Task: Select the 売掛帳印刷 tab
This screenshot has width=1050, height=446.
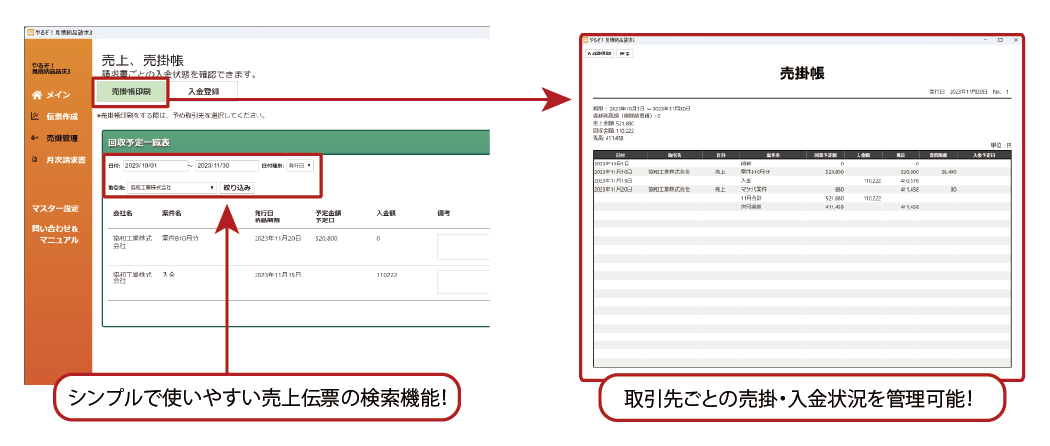Action: (x=131, y=91)
